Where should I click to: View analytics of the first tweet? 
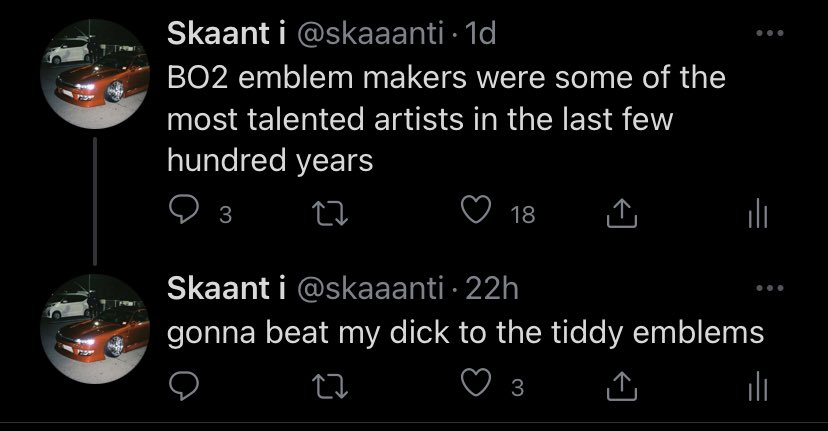coord(757,213)
